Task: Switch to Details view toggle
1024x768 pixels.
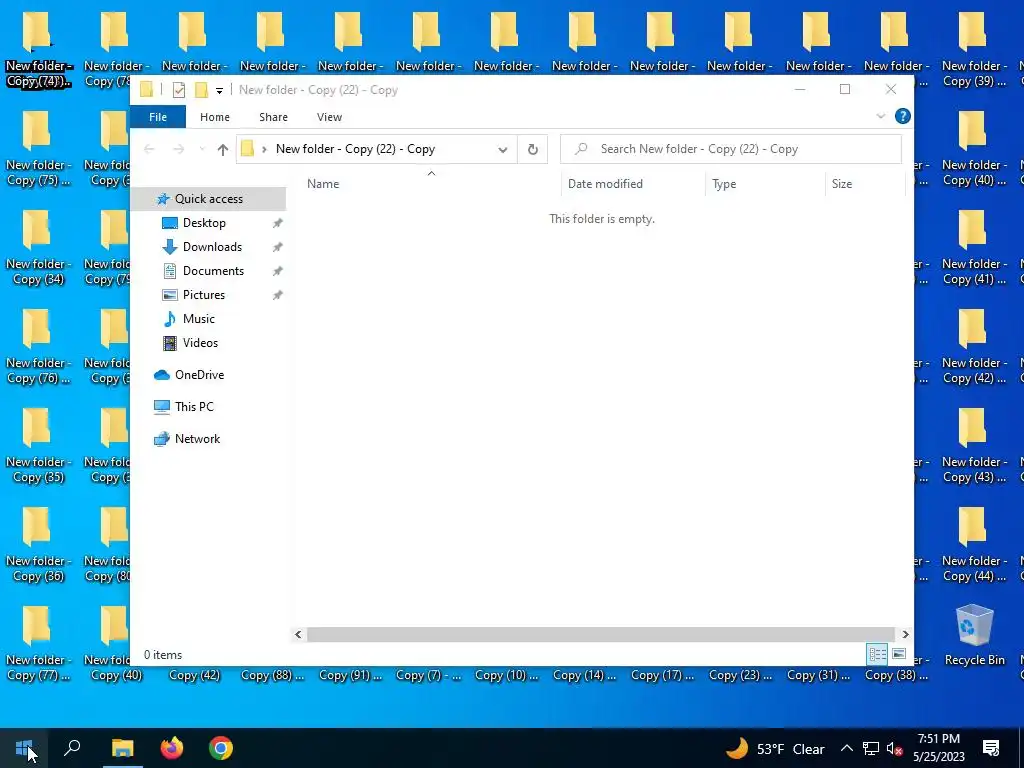Action: pos(877,654)
